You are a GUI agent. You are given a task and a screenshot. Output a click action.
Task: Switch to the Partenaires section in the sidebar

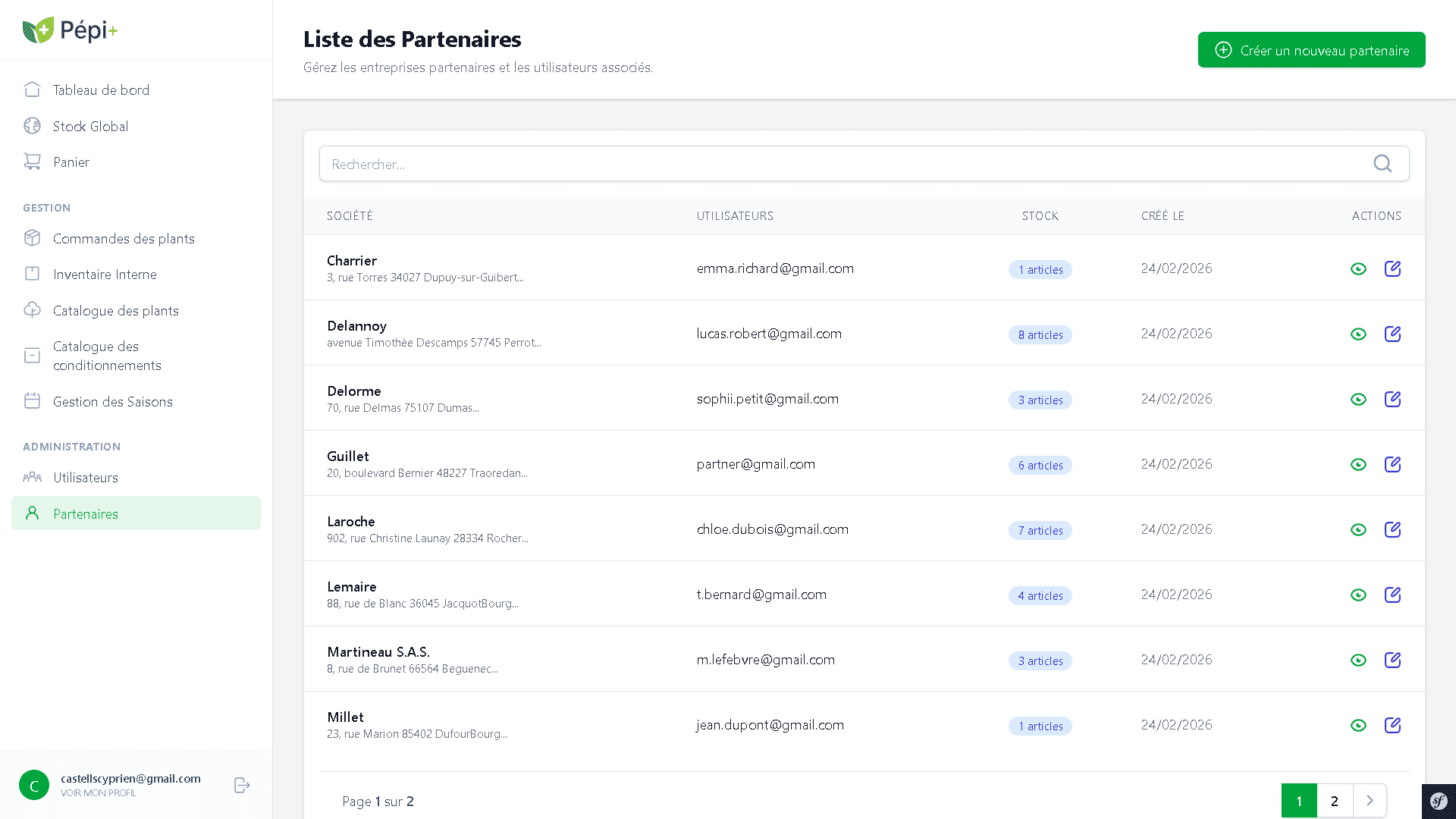tap(86, 513)
